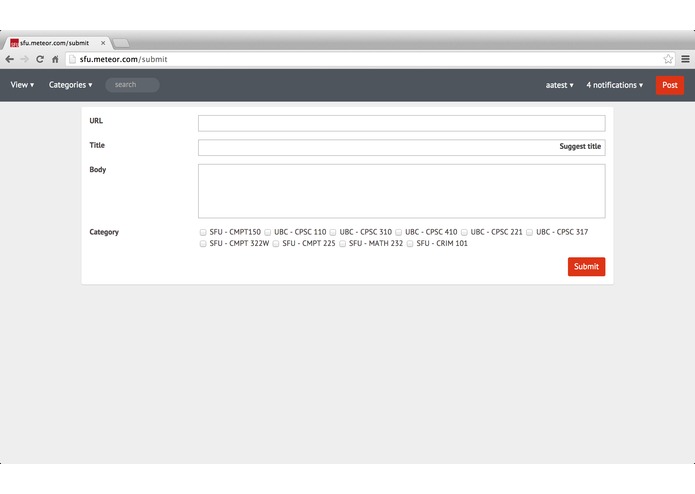Expand the View dropdown menu
This screenshot has height=494, width=695.
[x=22, y=85]
